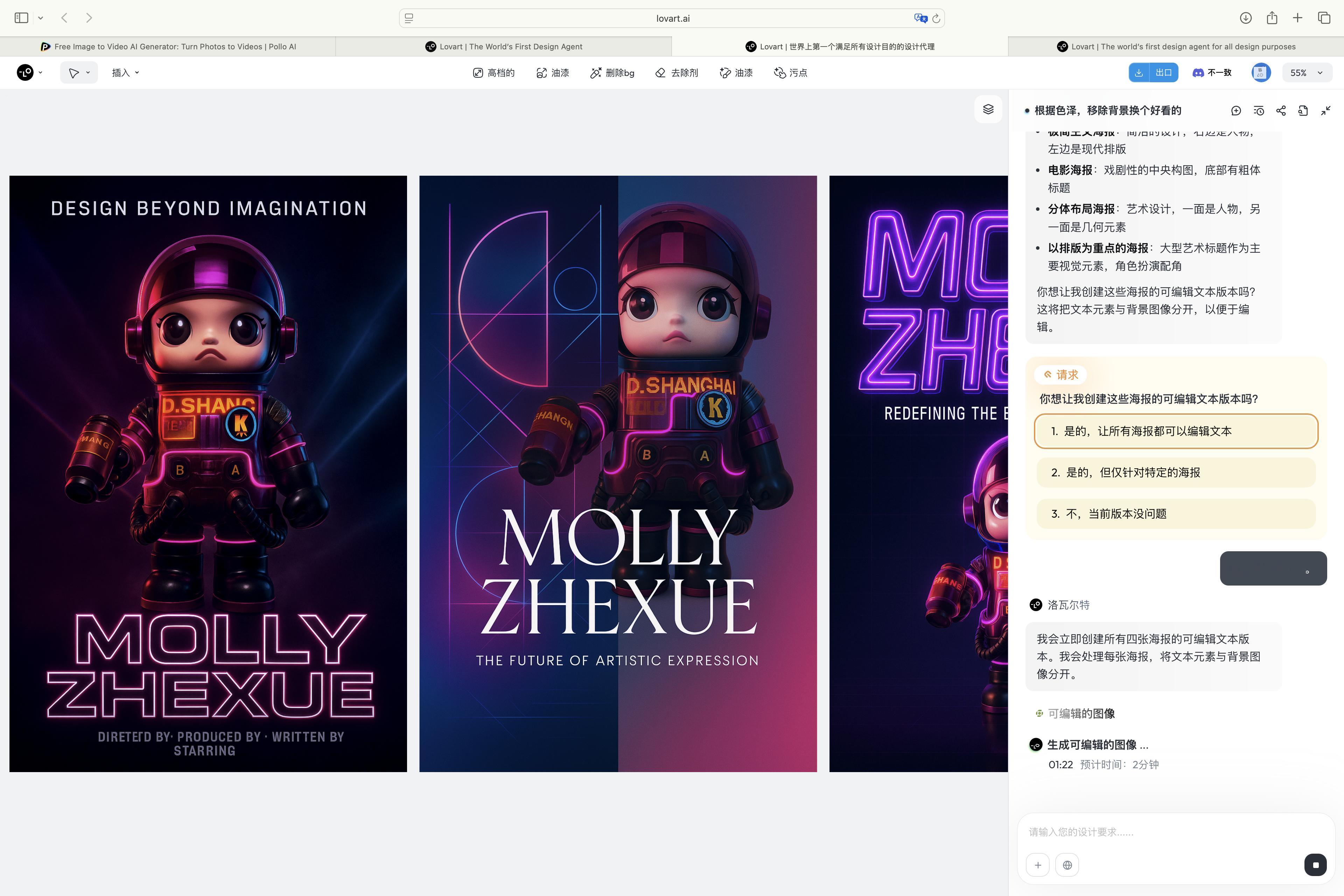Select the 去除剂 eraser tool
The height and width of the screenshot is (896, 1344).
point(677,72)
